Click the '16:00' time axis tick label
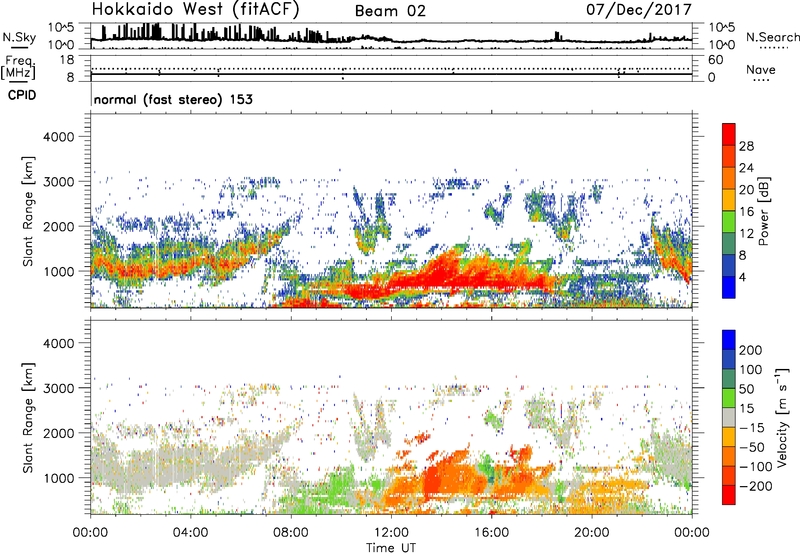The width and height of the screenshot is (800, 554). pyautogui.click(x=491, y=533)
